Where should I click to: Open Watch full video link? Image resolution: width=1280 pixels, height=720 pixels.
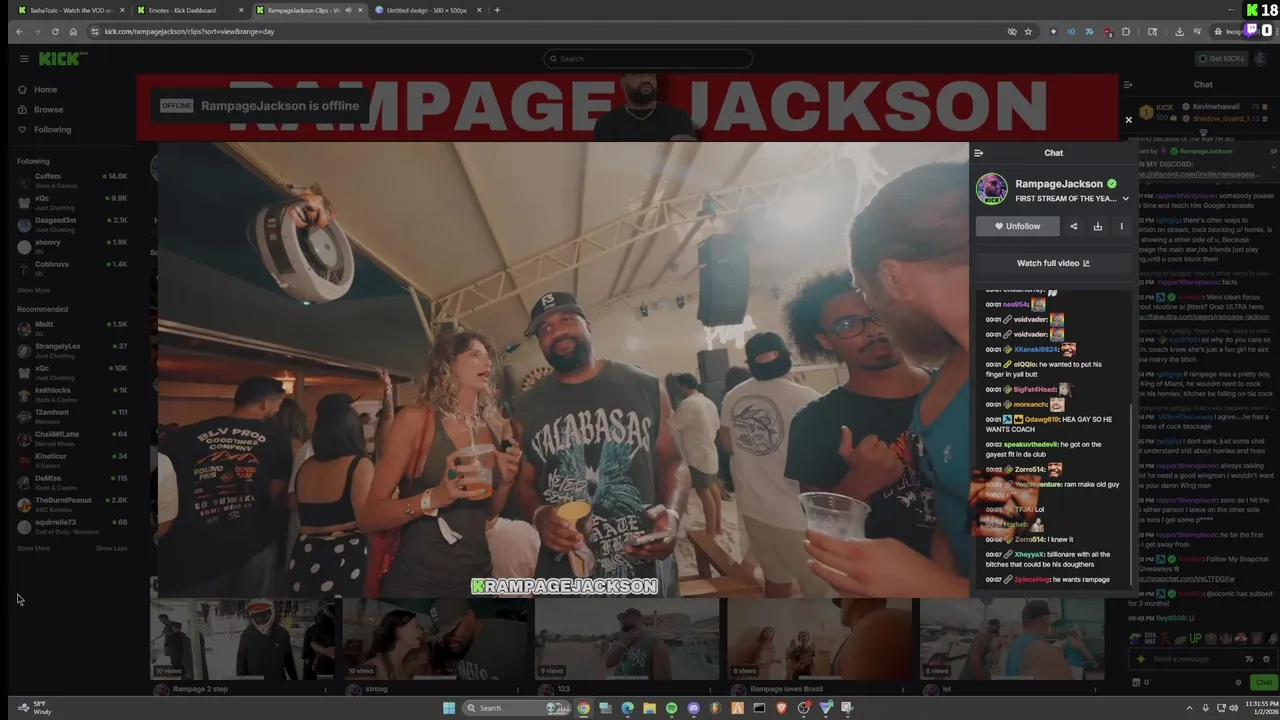pyautogui.click(x=1053, y=263)
